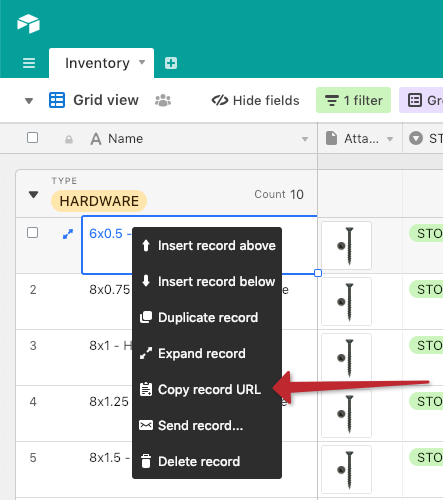
Task: Click the HARDWARE type label
Action: 99,201
